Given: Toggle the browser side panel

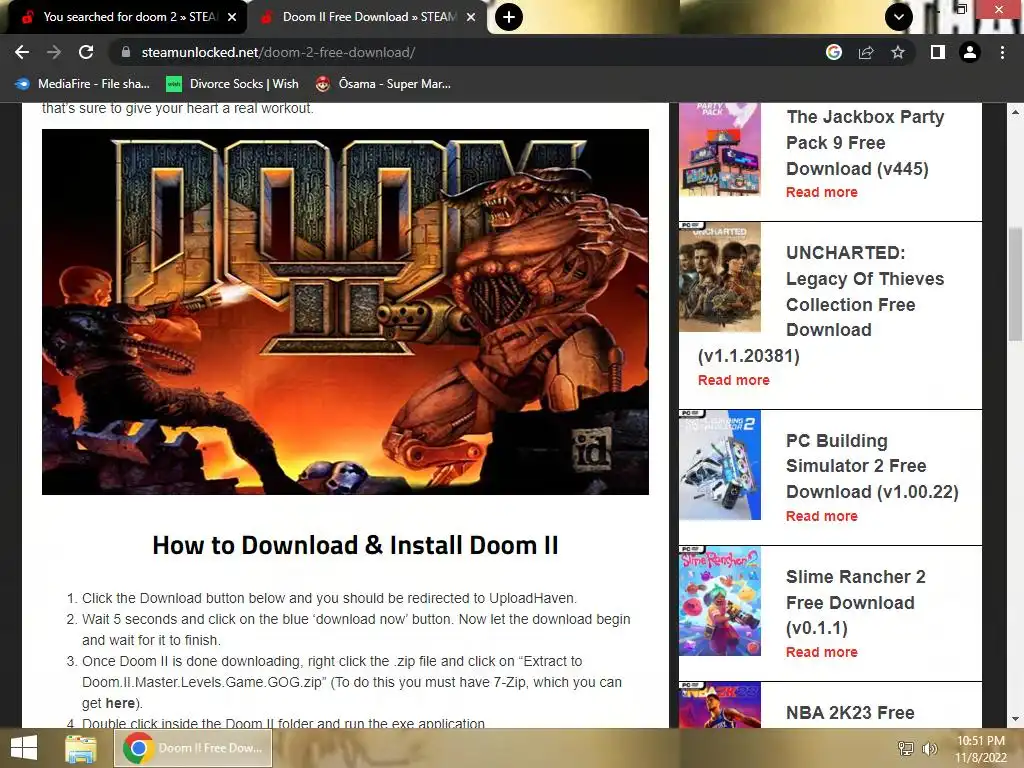Looking at the screenshot, I should click(938, 52).
